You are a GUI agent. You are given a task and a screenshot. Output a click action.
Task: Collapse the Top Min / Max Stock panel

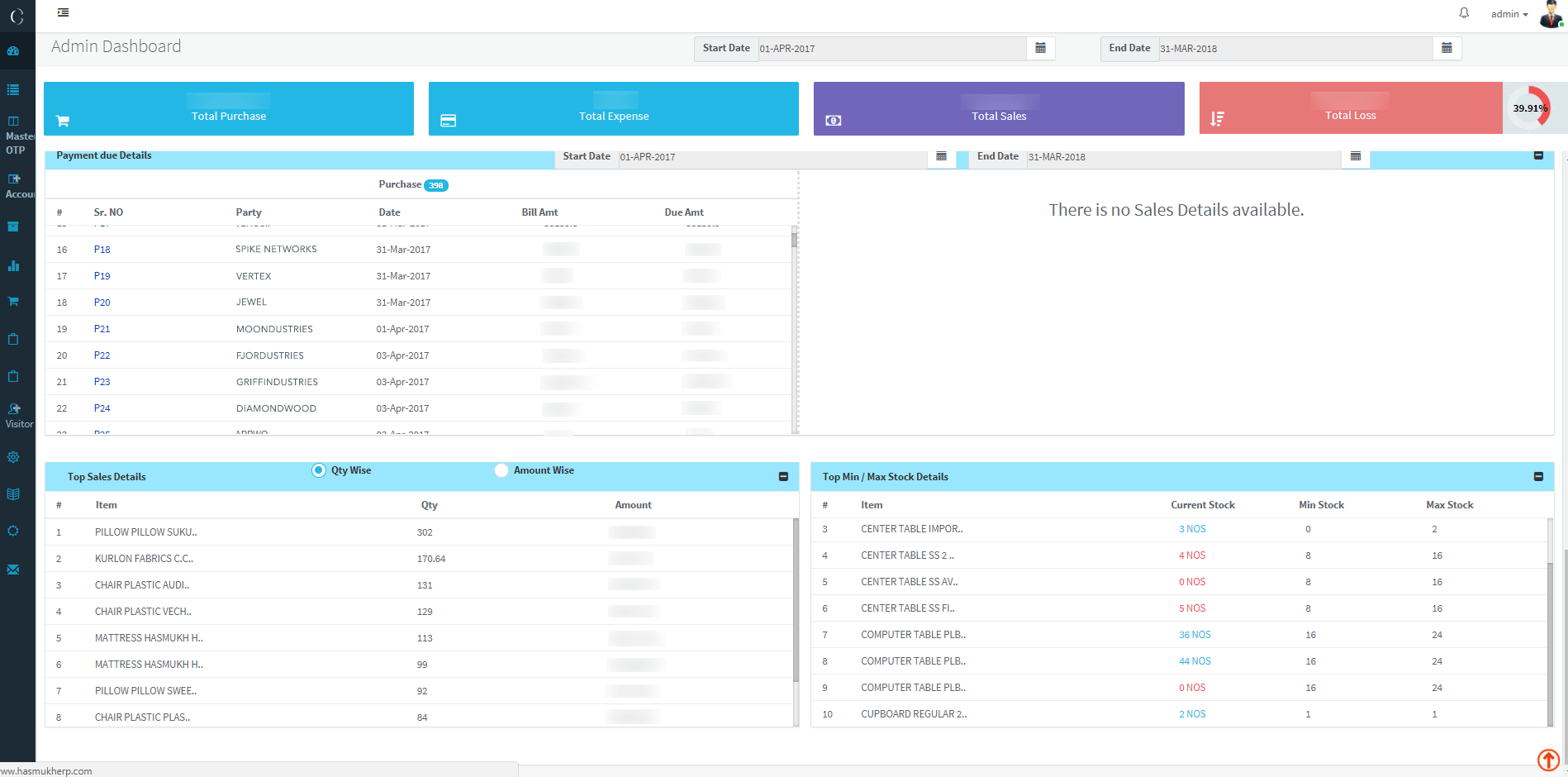[1538, 477]
